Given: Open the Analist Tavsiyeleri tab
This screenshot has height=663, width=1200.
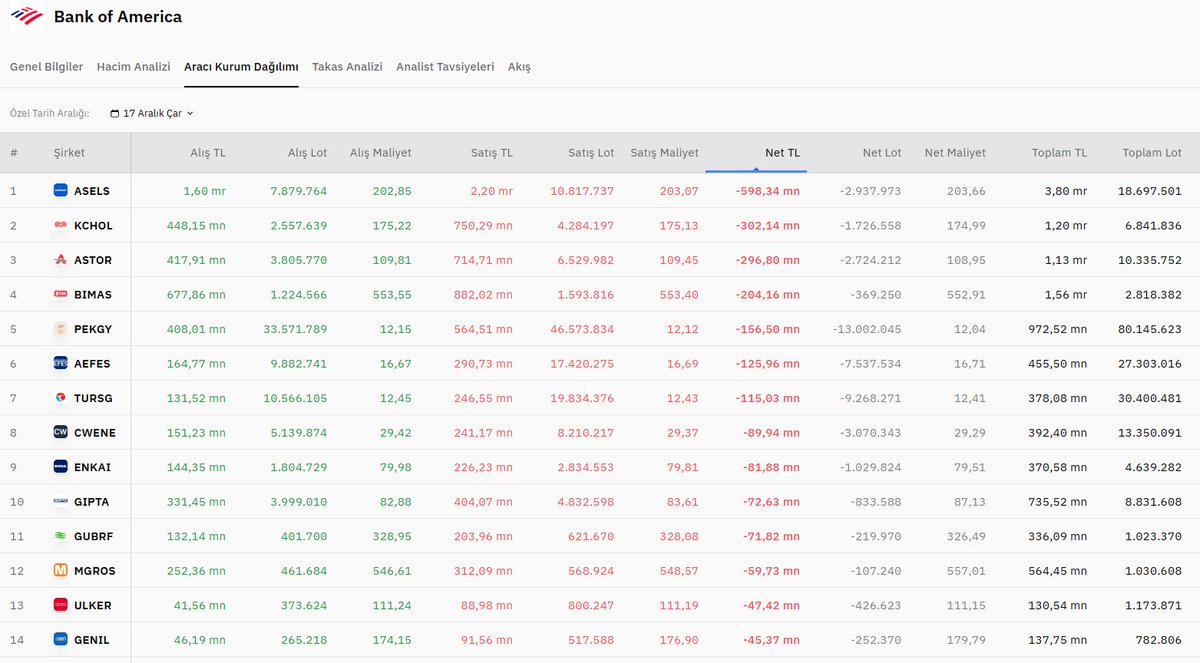Looking at the screenshot, I should pyautogui.click(x=445, y=67).
